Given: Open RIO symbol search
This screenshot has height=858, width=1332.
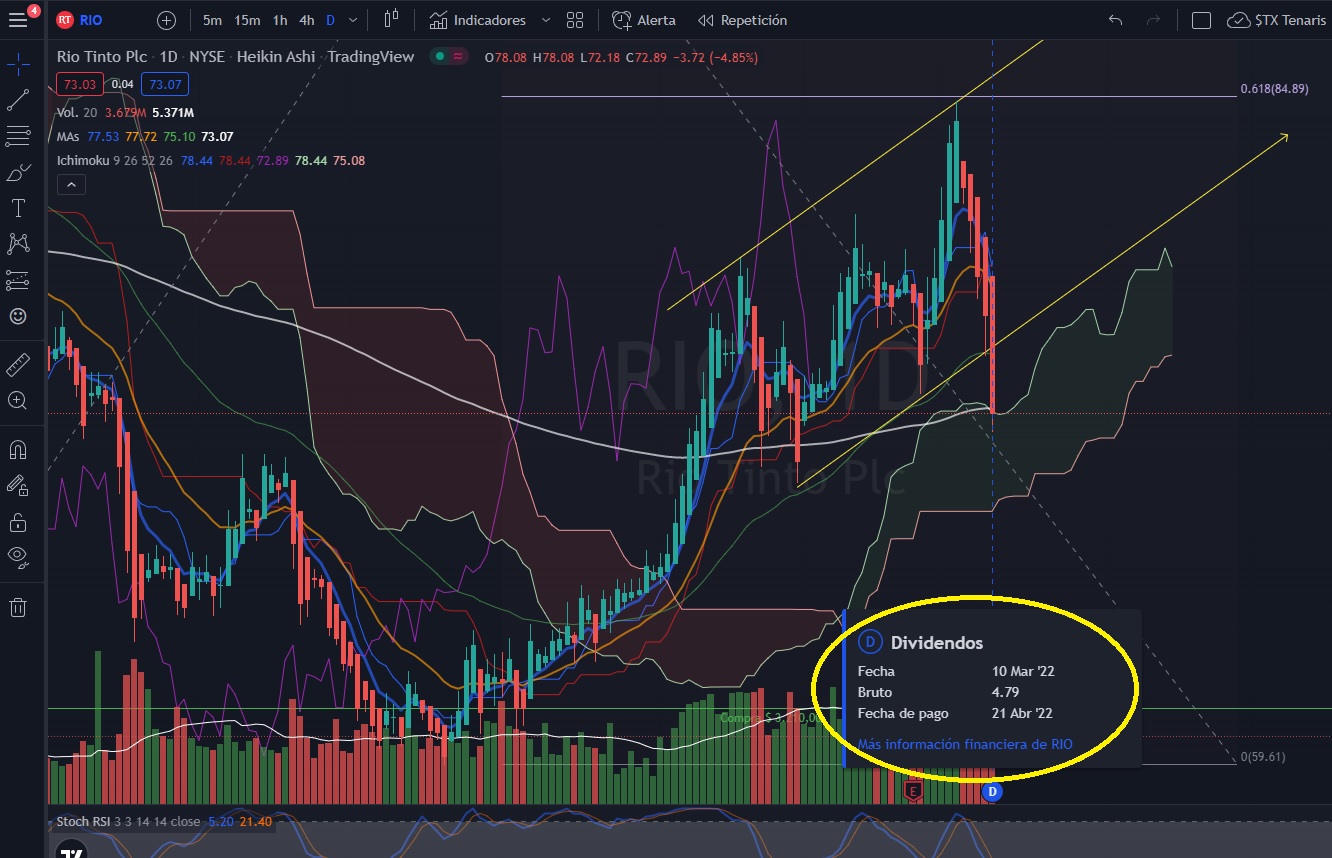Looking at the screenshot, I should pyautogui.click(x=82, y=20).
